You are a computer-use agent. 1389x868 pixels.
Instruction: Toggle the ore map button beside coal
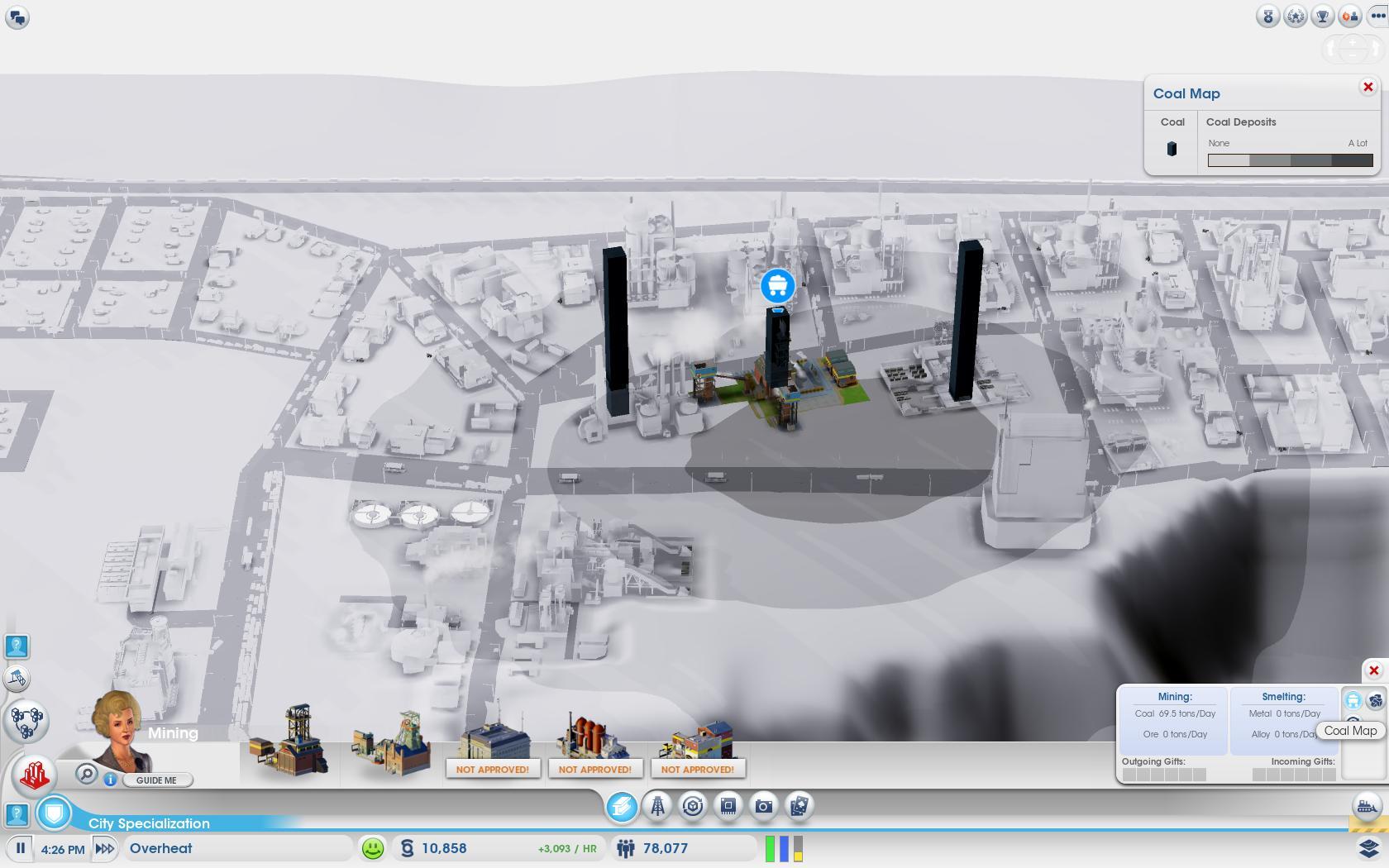(x=1375, y=701)
